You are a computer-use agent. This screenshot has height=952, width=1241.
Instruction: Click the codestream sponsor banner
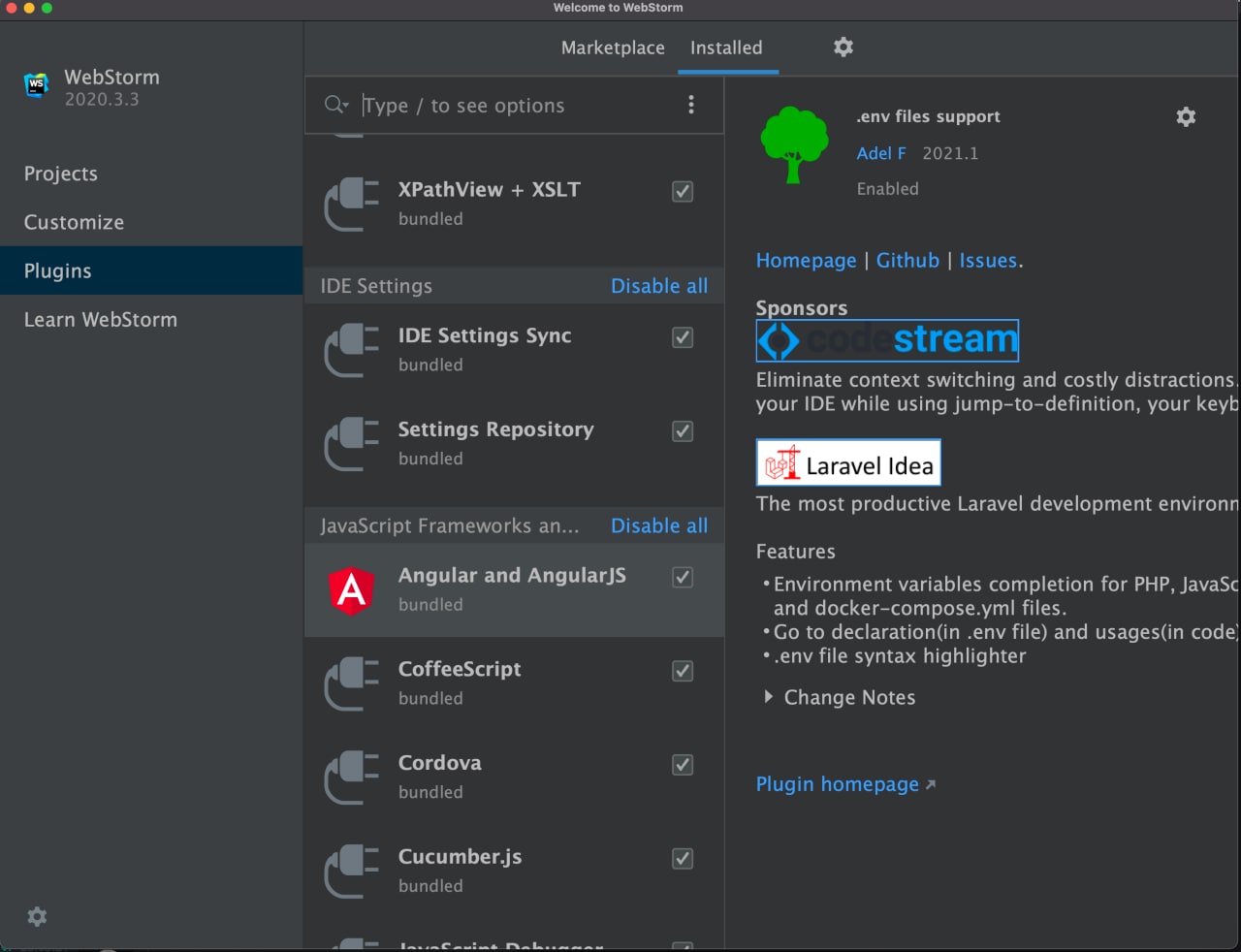[887, 340]
